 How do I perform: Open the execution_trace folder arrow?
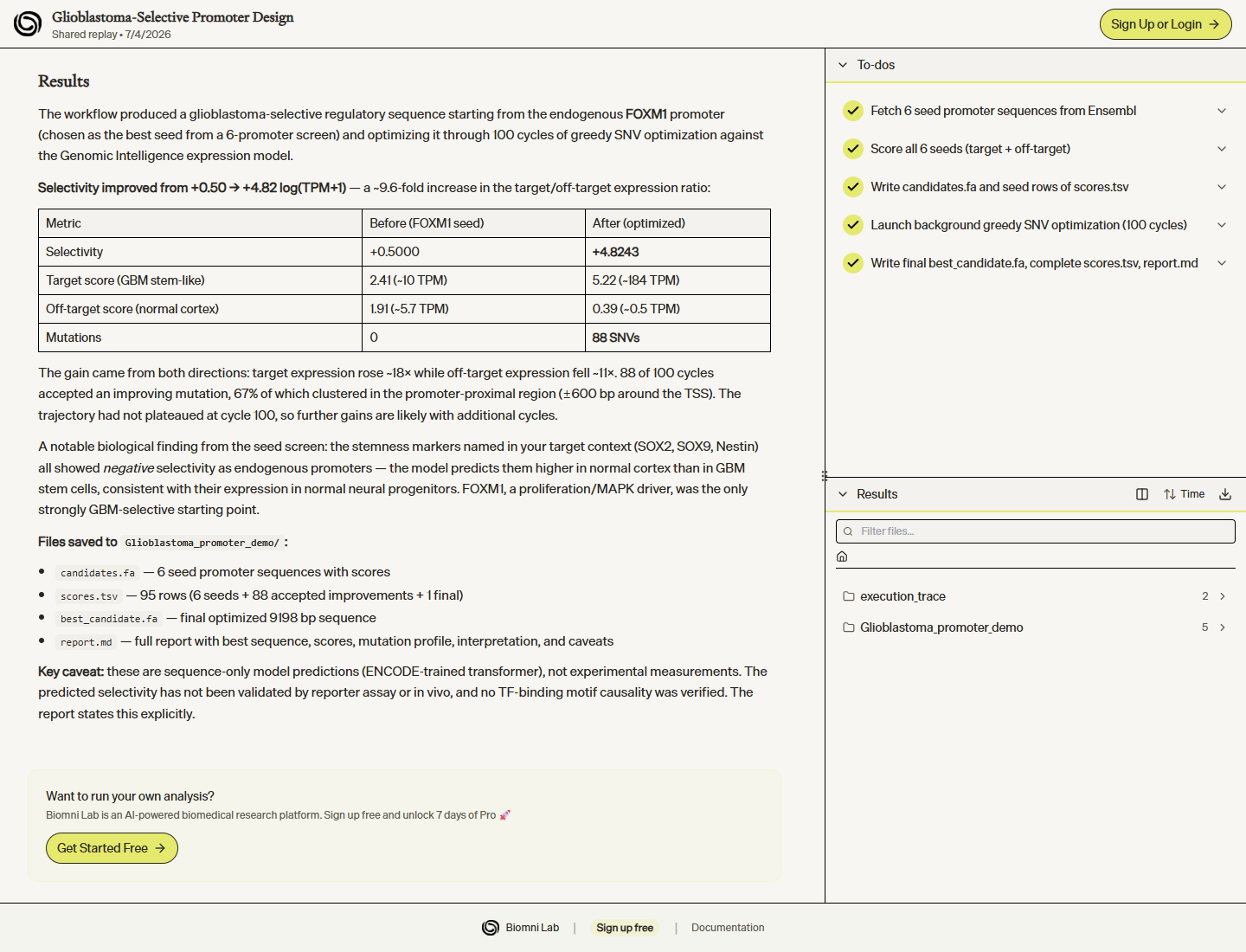pyautogui.click(x=1223, y=596)
